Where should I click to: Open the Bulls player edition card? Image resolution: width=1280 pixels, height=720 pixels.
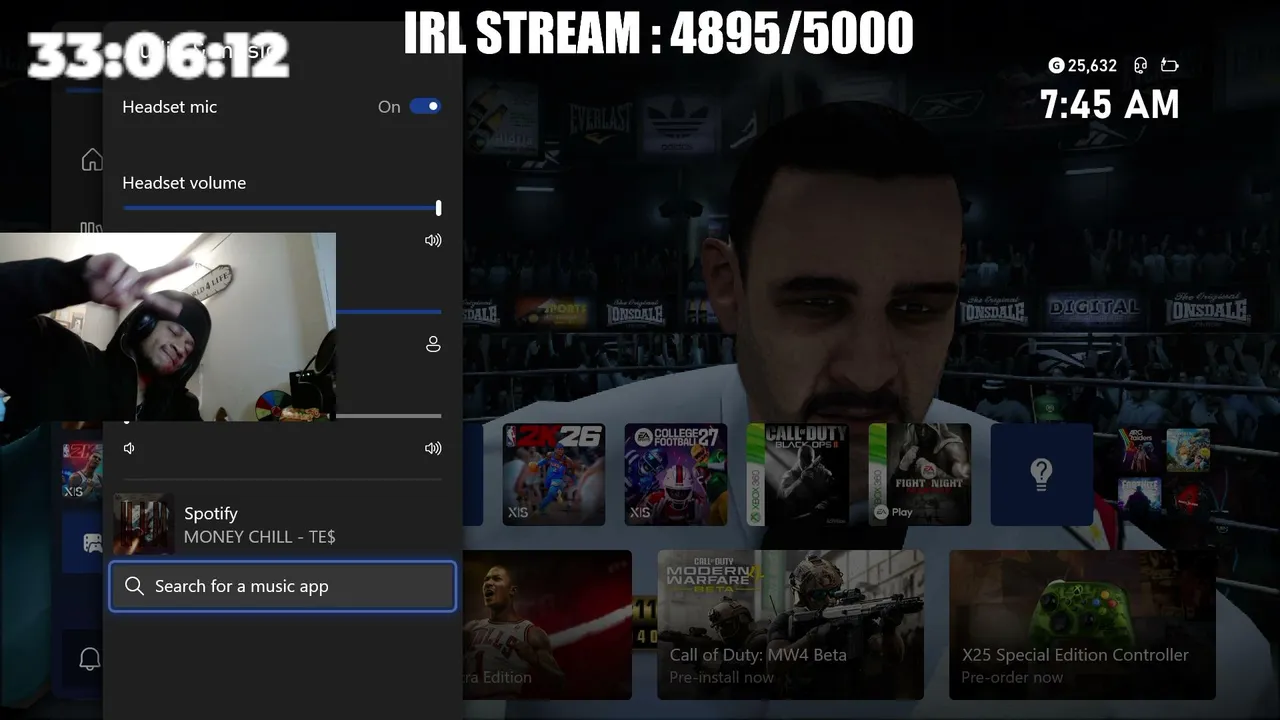[x=547, y=625]
